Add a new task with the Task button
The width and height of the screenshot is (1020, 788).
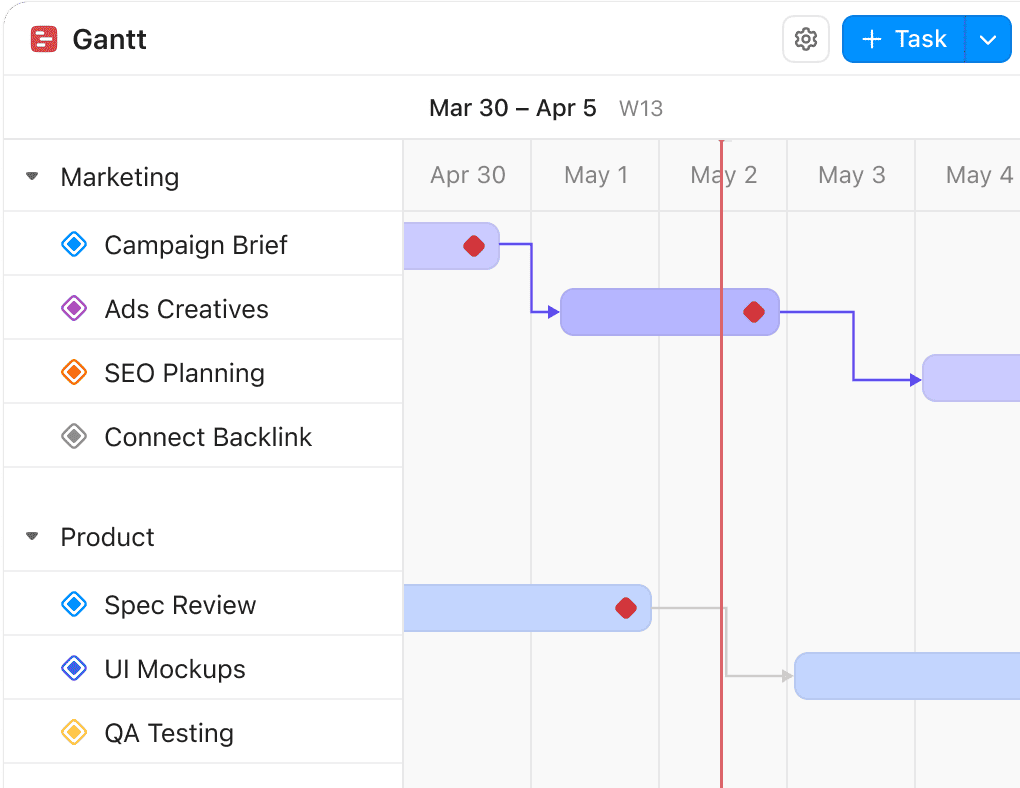pos(903,39)
